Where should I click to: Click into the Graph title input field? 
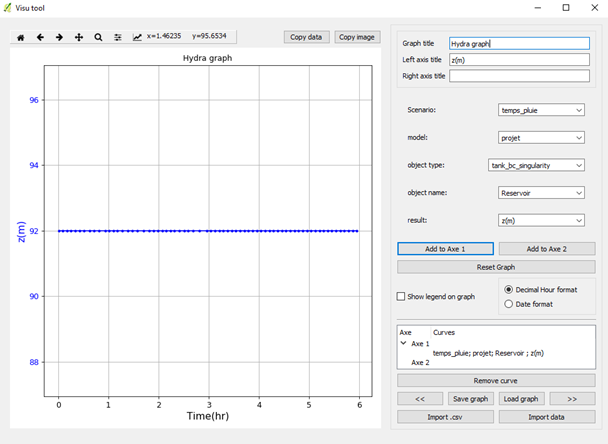[x=520, y=43]
